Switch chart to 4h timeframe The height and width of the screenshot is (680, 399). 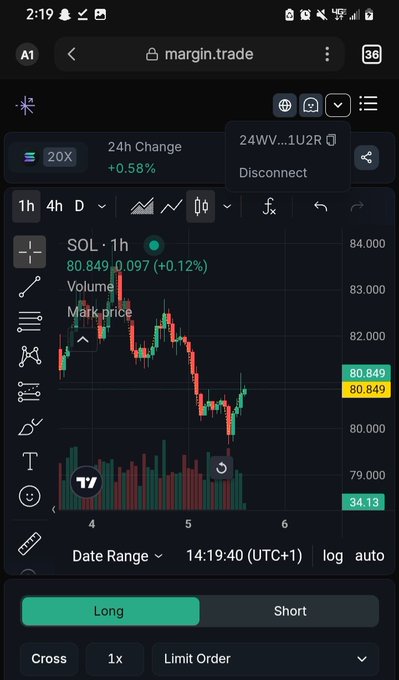[54, 206]
